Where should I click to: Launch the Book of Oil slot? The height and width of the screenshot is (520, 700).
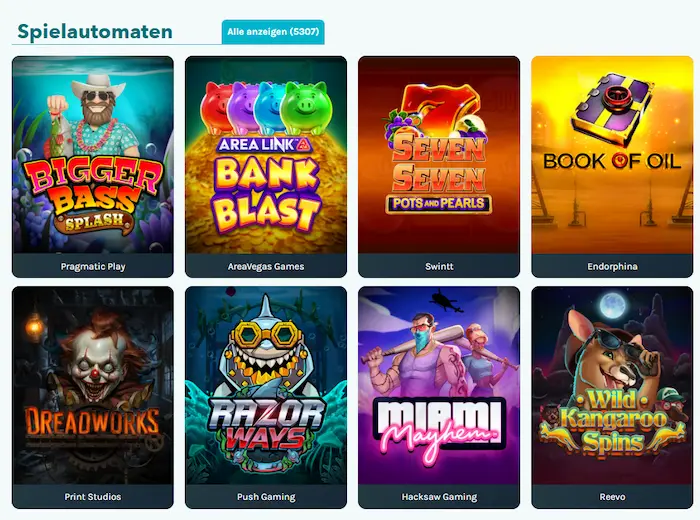[x=612, y=155]
